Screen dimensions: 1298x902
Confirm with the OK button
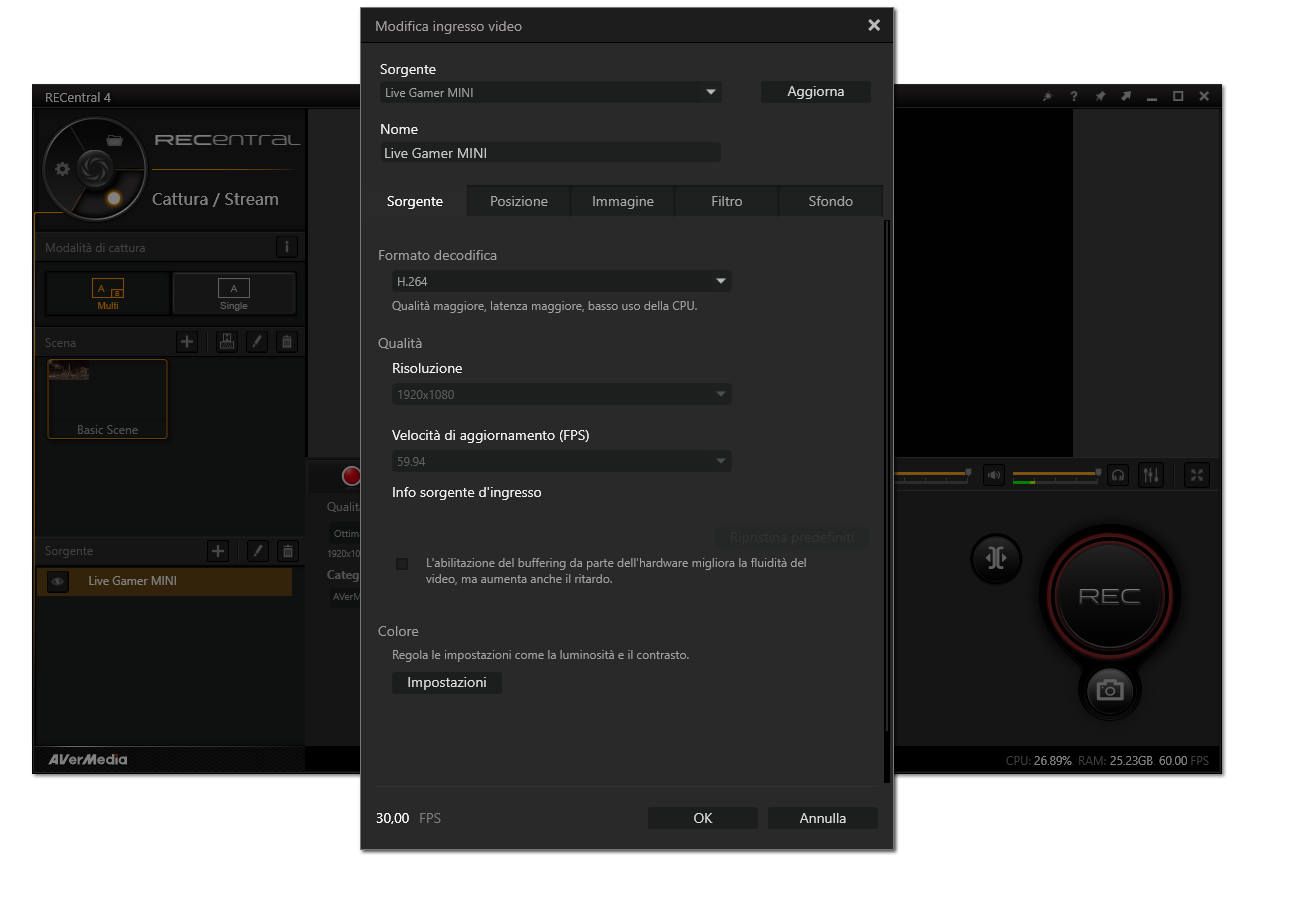(702, 818)
